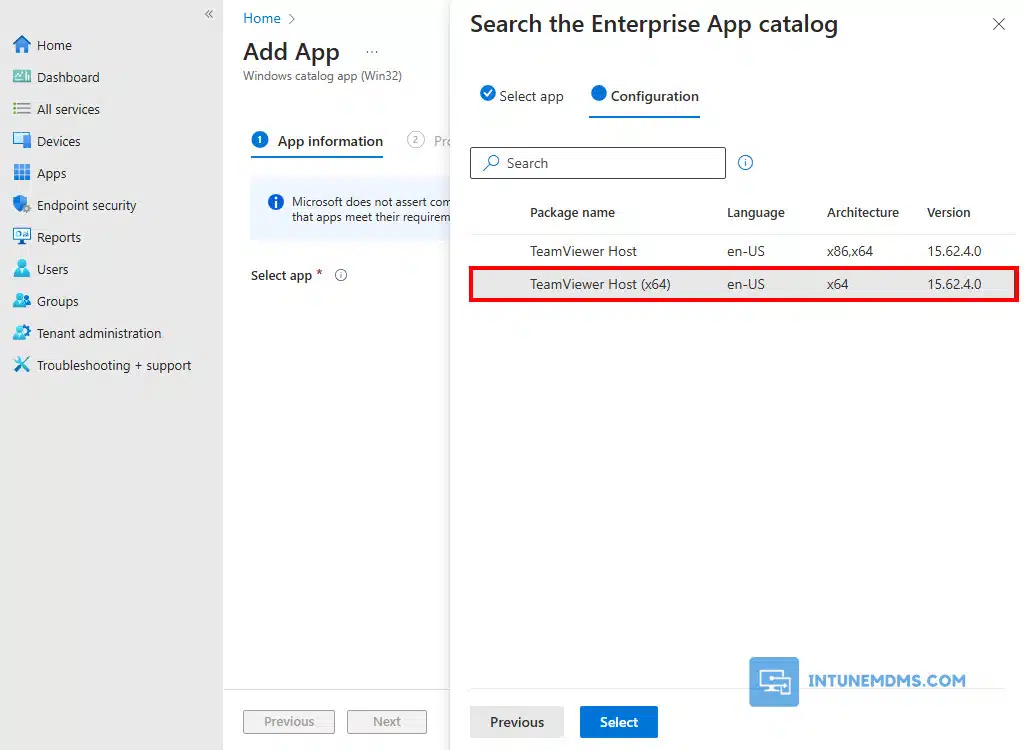
Task: Open All services in sidebar
Action: [68, 109]
